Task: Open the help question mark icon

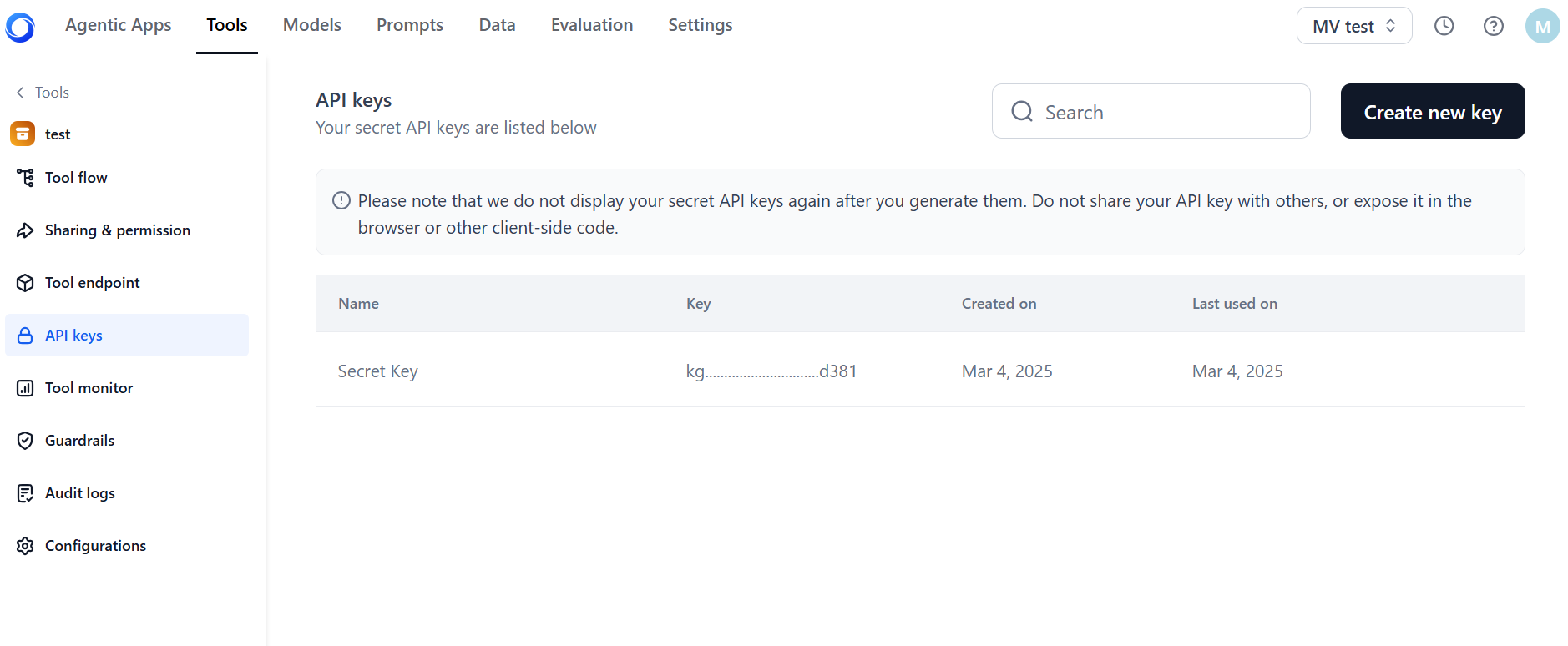Action: 1493,26
